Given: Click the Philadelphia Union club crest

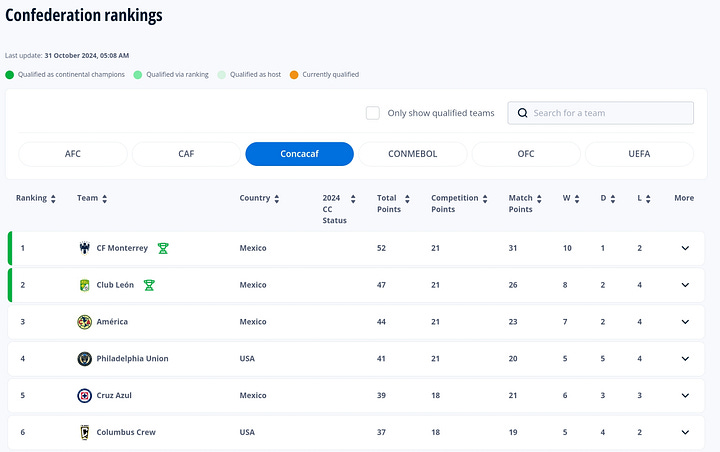Looking at the screenshot, I should [x=84, y=359].
